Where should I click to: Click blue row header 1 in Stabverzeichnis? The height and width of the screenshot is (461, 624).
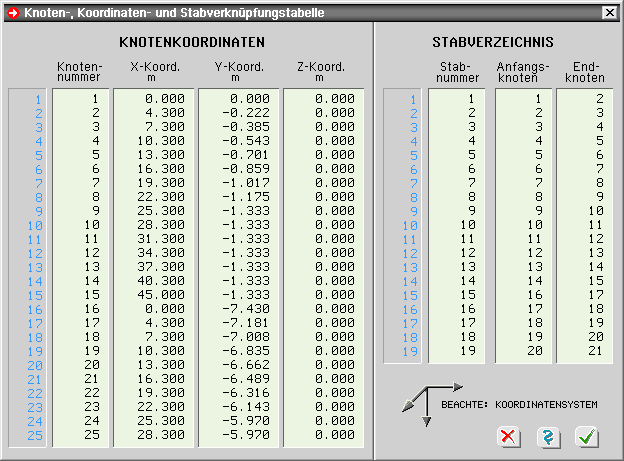tap(404, 99)
